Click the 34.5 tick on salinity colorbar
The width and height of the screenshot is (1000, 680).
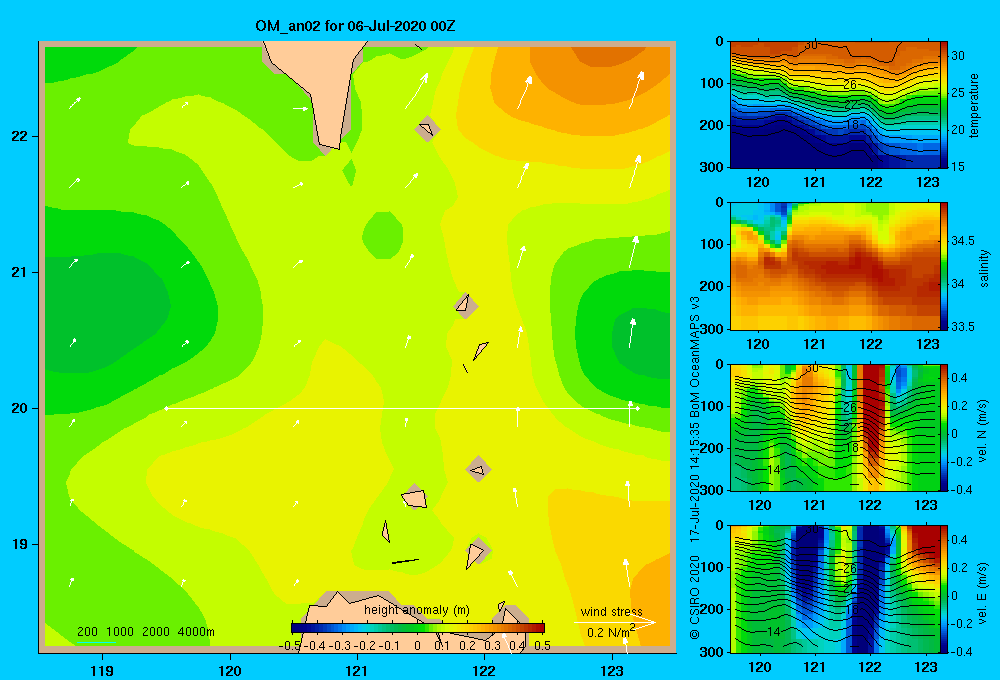(x=963, y=240)
